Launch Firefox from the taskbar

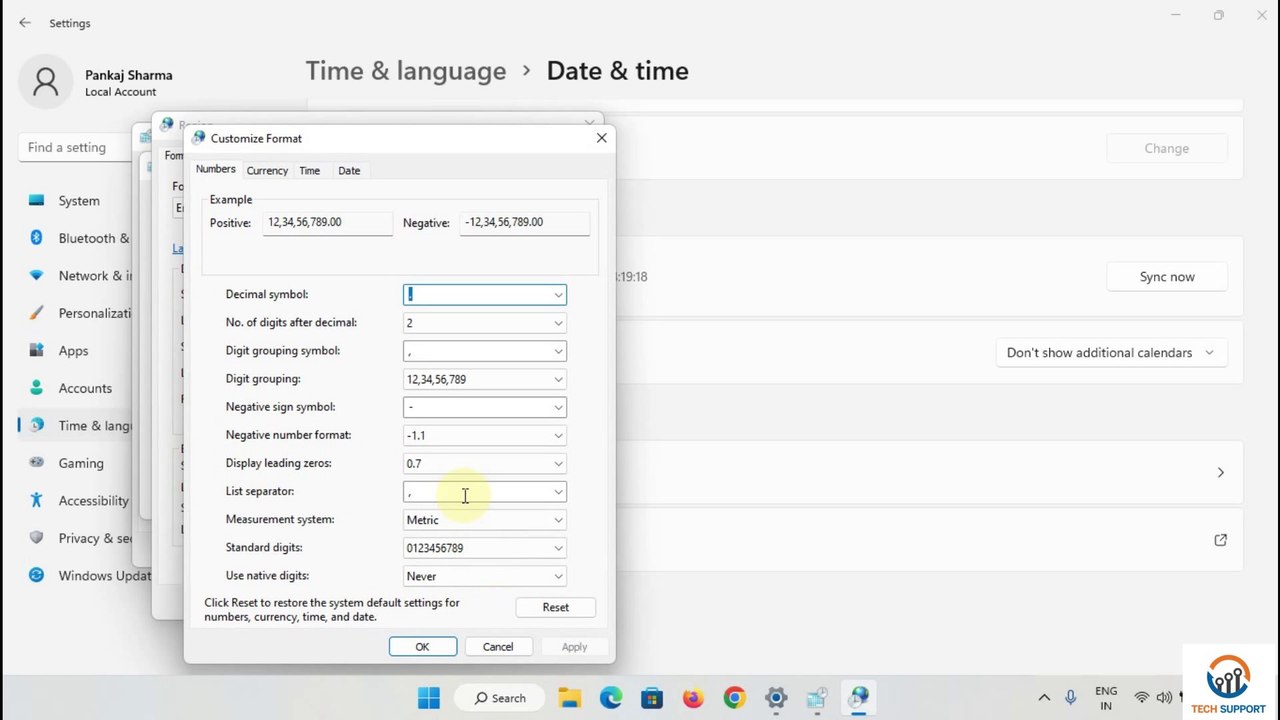click(693, 698)
